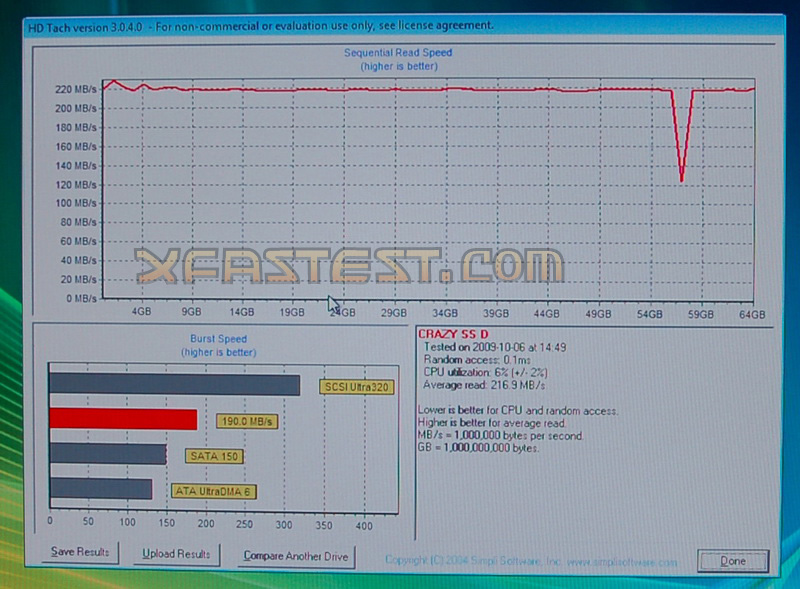Image resolution: width=800 pixels, height=589 pixels.
Task: Open Compare Another Drive
Action: [x=296, y=556]
